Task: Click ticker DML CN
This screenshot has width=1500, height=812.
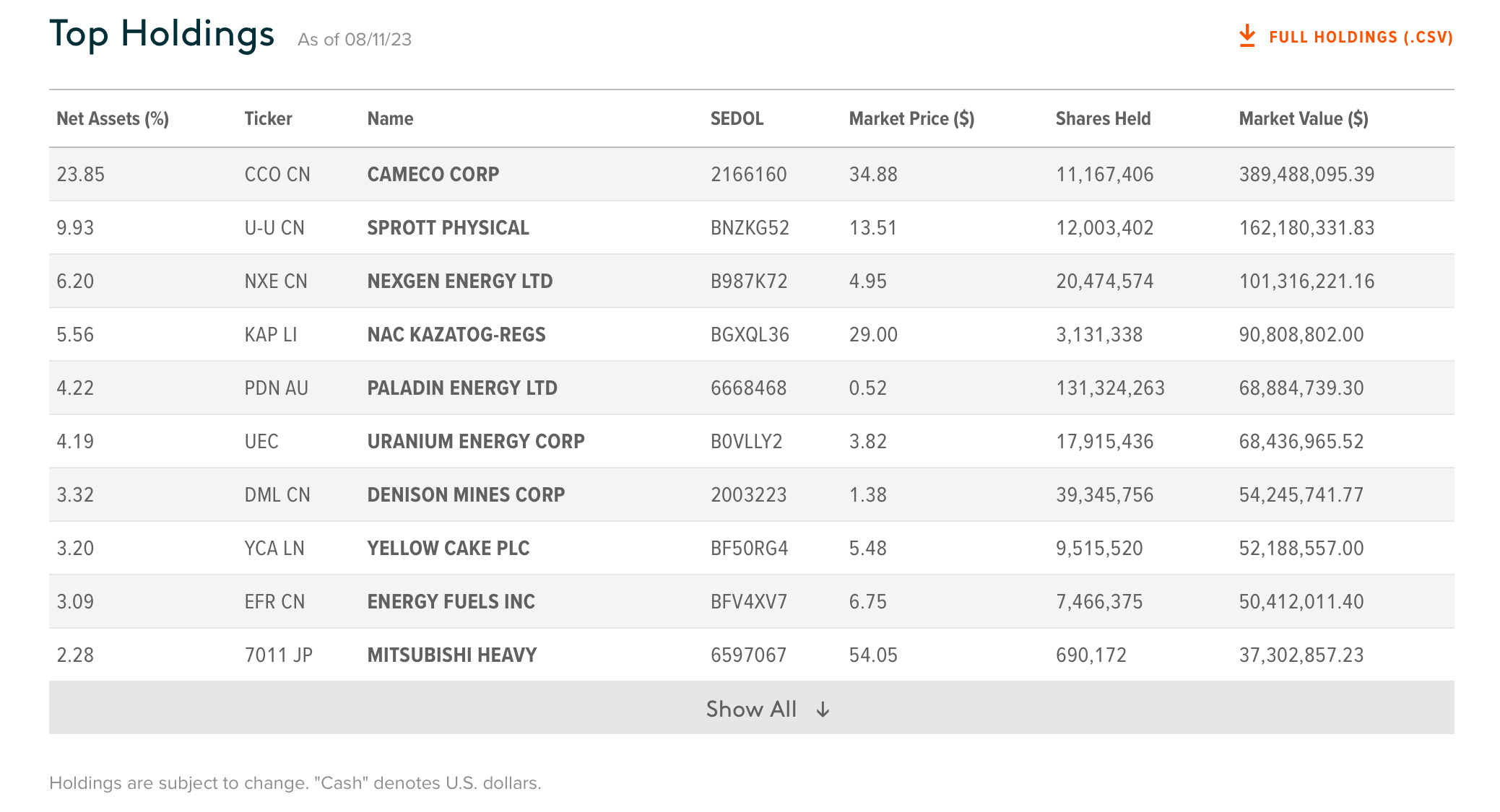Action: pos(277,495)
